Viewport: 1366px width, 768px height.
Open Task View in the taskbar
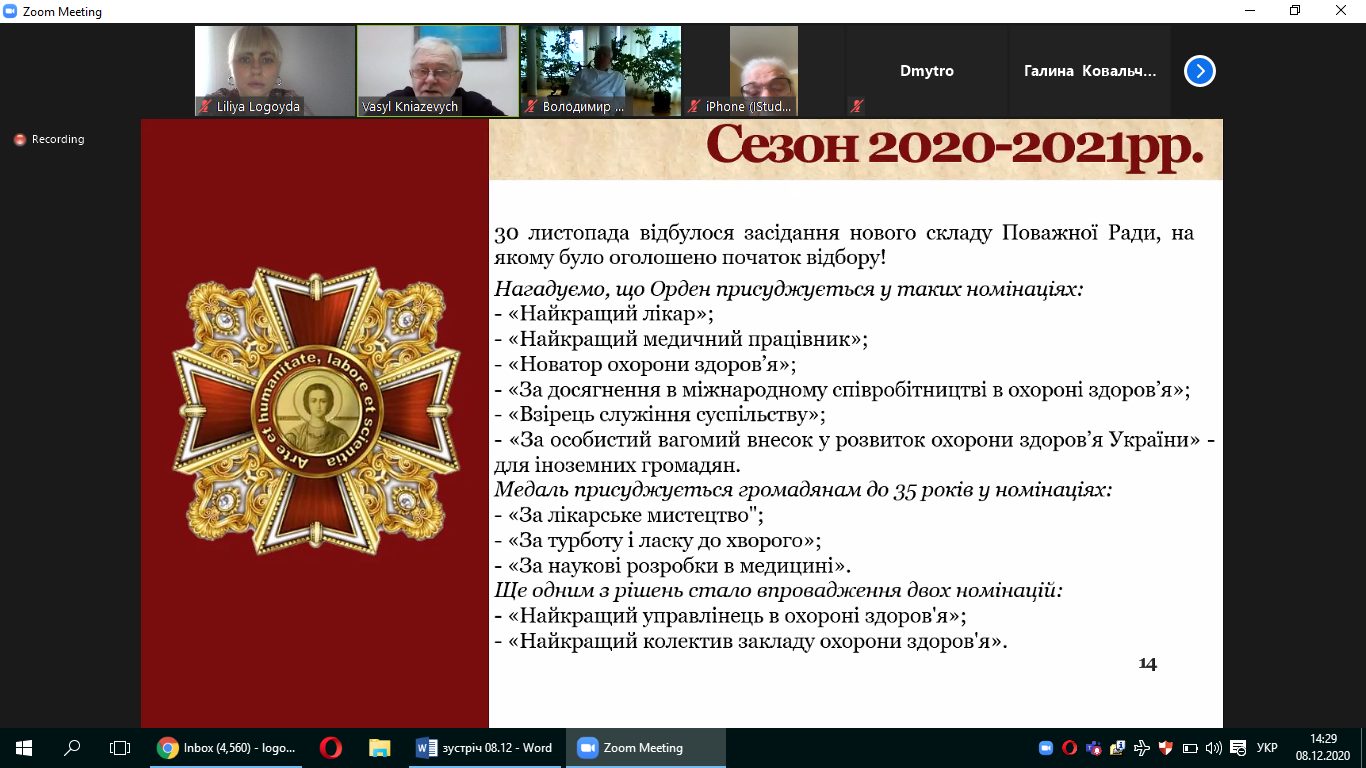120,748
